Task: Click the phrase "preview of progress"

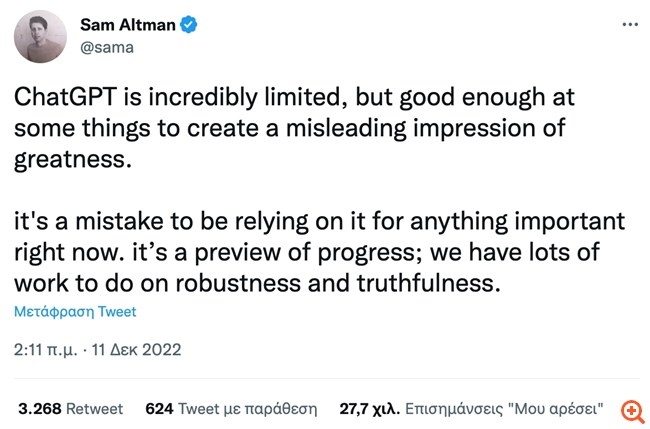Action: pos(305,252)
